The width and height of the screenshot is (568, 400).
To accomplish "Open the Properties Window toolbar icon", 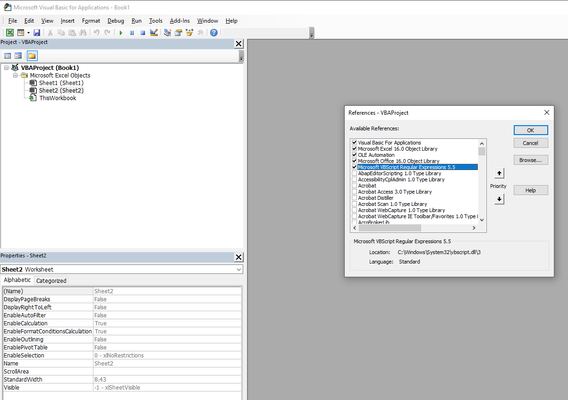I will point(178,33).
